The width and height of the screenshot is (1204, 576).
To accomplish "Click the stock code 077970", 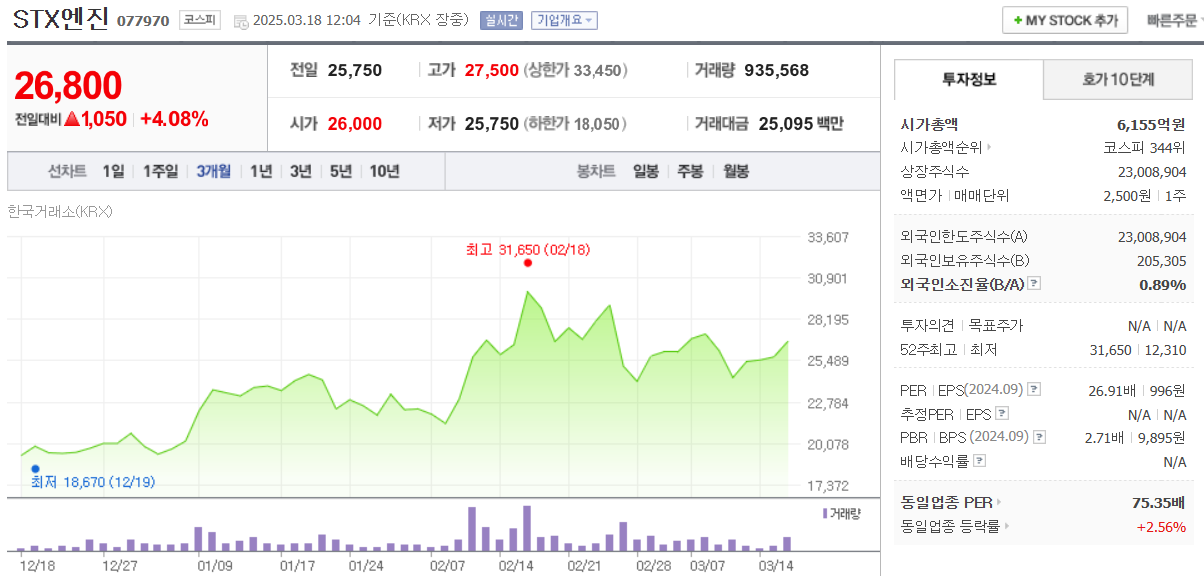I will 143,21.
